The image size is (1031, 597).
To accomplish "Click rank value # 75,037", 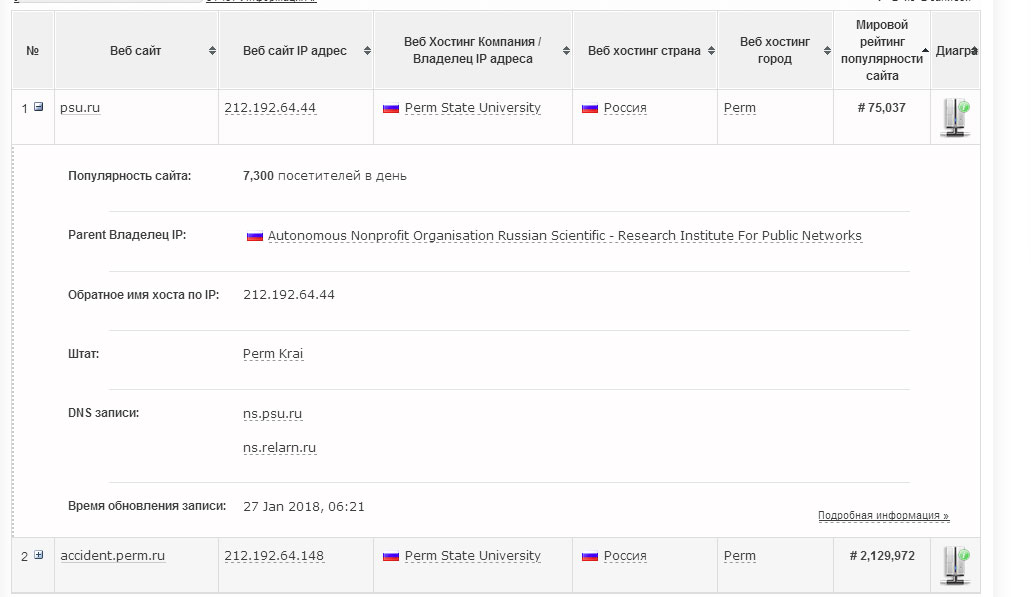I will [882, 108].
